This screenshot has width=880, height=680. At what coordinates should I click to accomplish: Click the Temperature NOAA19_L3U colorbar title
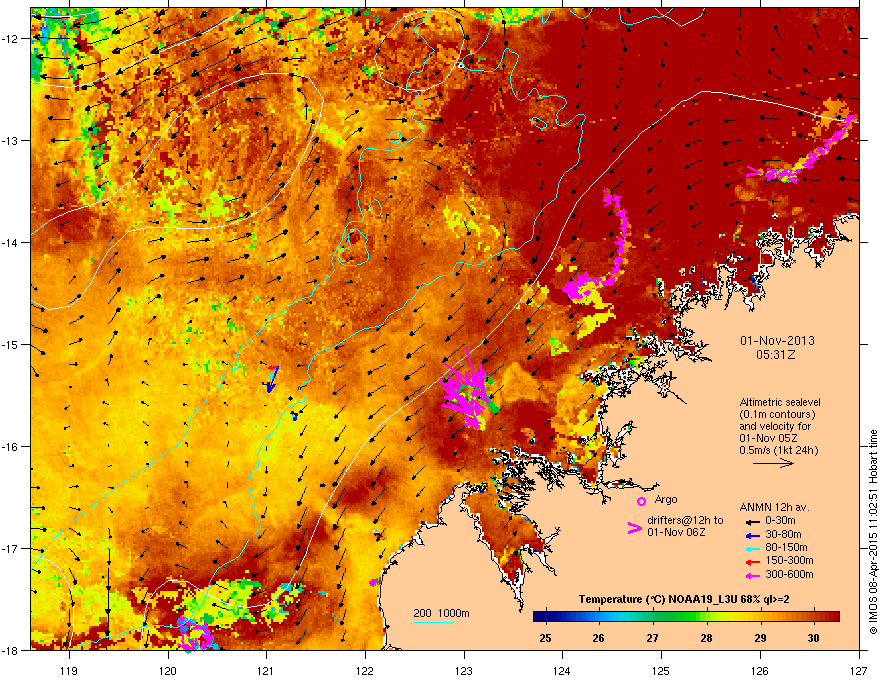(684, 600)
